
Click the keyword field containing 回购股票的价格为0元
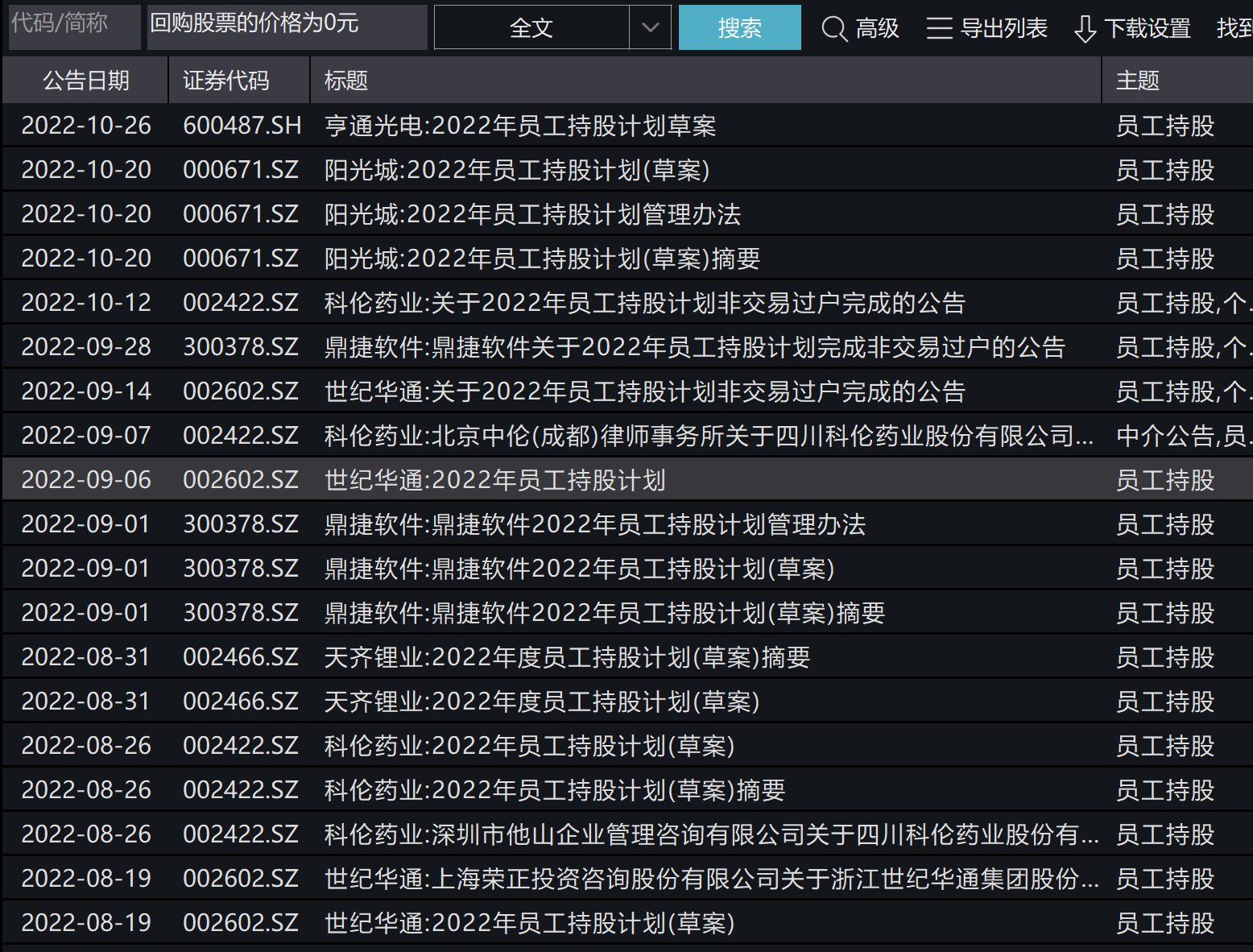[x=287, y=27]
